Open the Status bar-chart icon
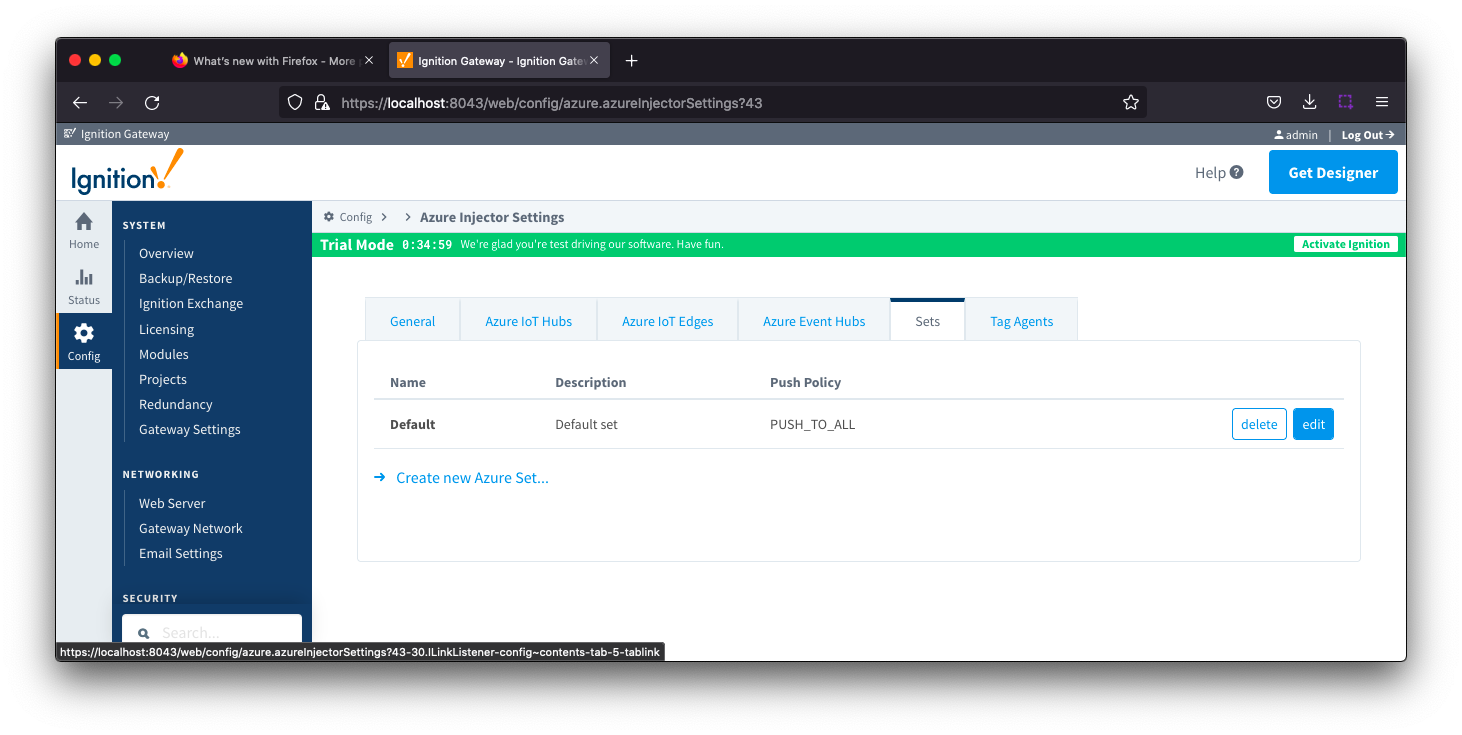Viewport: 1462px width, 735px height. (x=84, y=278)
